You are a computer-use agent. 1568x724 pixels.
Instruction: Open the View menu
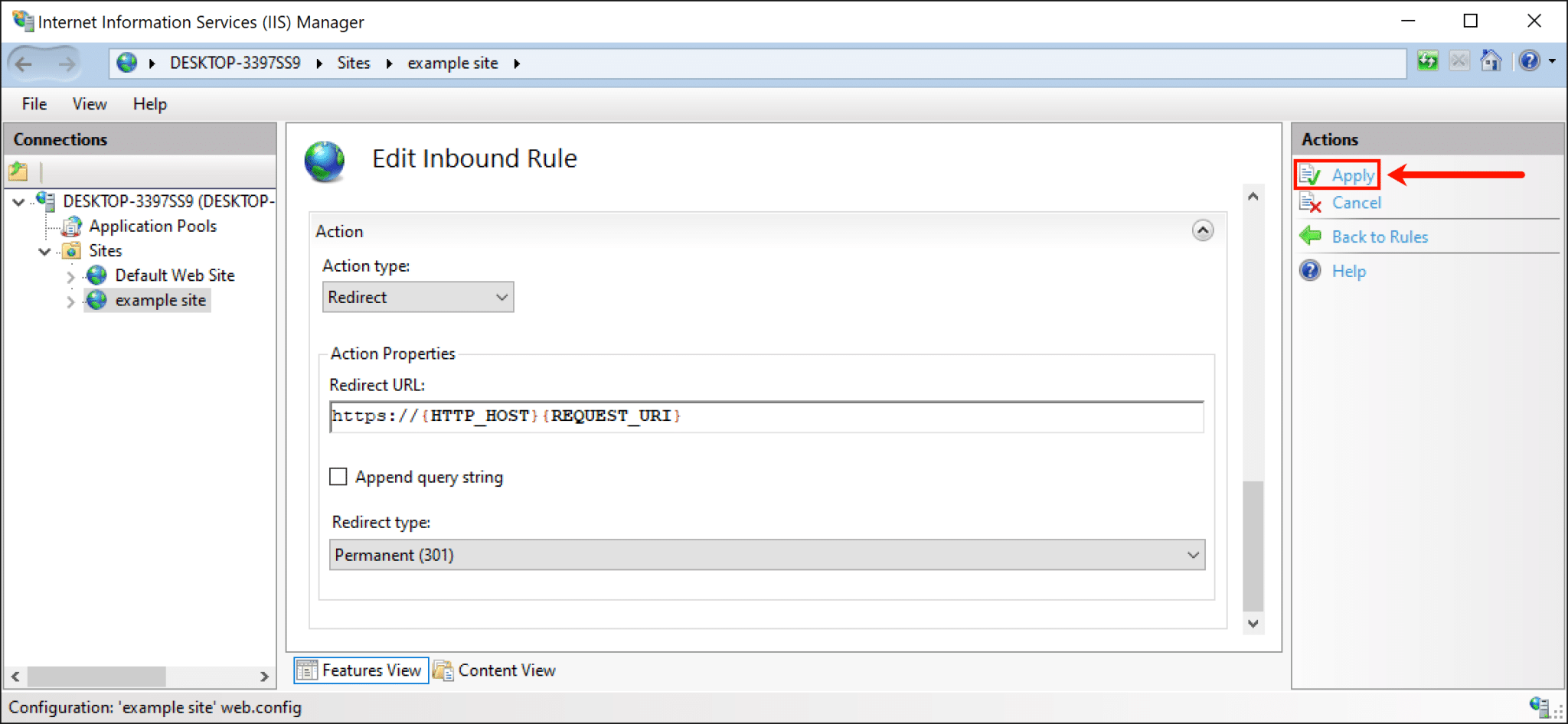coord(89,103)
